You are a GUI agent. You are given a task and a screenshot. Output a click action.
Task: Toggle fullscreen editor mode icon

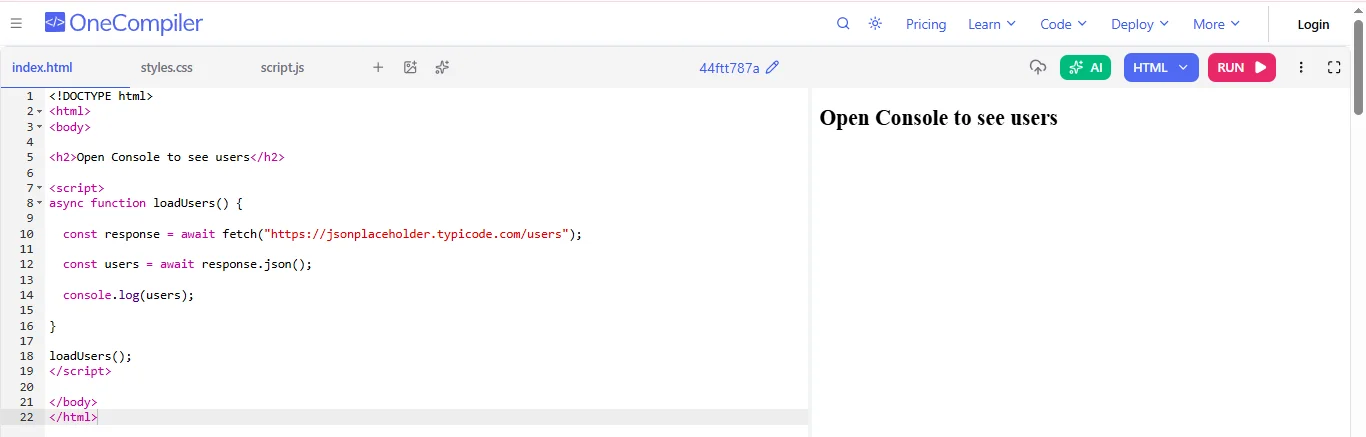pos(1333,67)
